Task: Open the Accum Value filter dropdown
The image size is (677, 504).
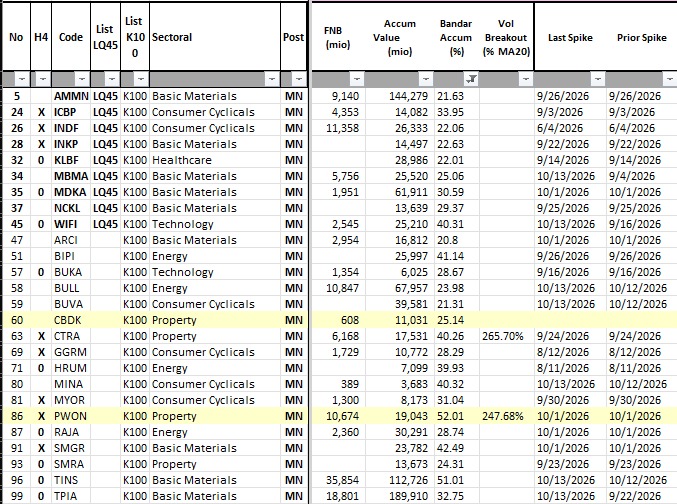Action: pyautogui.click(x=425, y=79)
